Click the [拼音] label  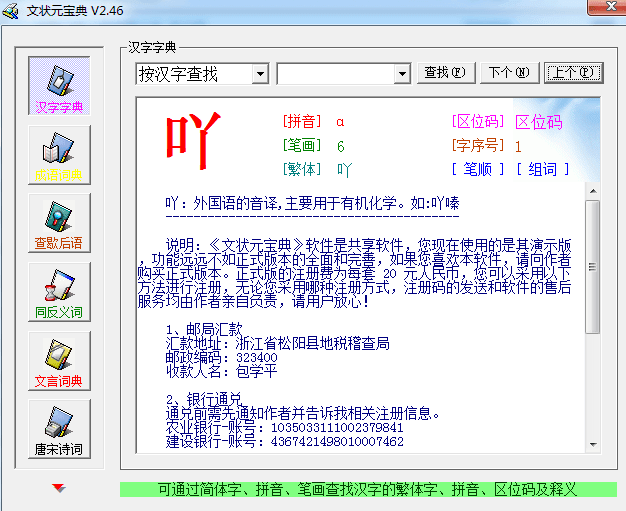point(302,121)
